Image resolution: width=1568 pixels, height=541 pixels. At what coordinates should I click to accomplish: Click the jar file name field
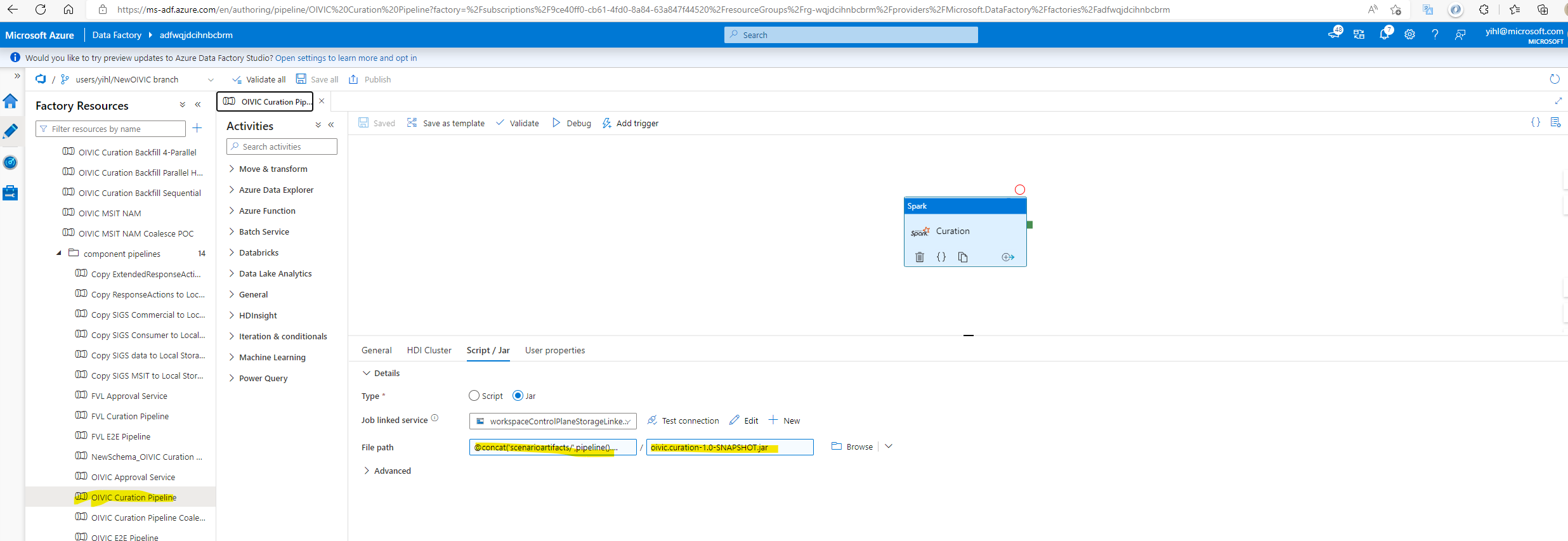pyautogui.click(x=730, y=447)
